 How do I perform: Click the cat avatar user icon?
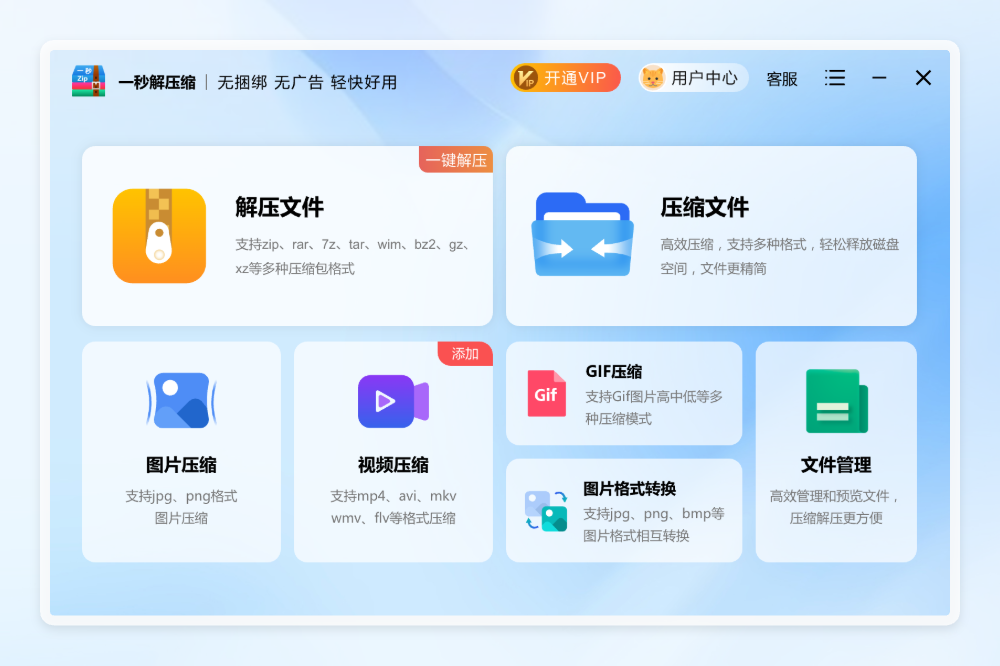(x=653, y=78)
